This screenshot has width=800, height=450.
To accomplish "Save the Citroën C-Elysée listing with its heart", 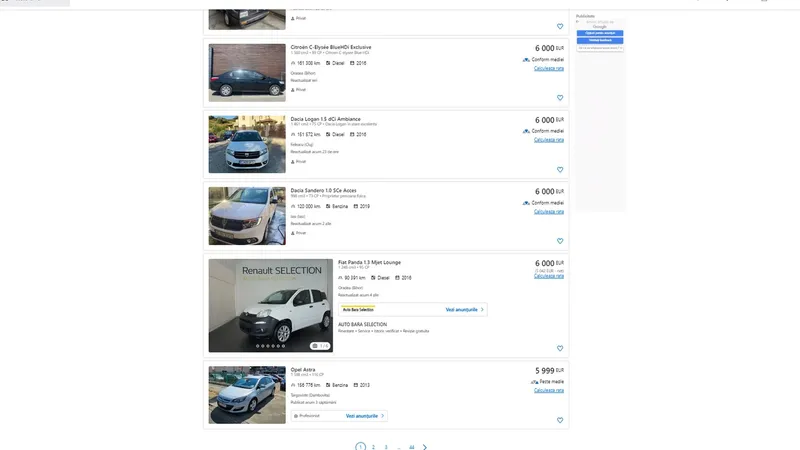I will 560,97.
